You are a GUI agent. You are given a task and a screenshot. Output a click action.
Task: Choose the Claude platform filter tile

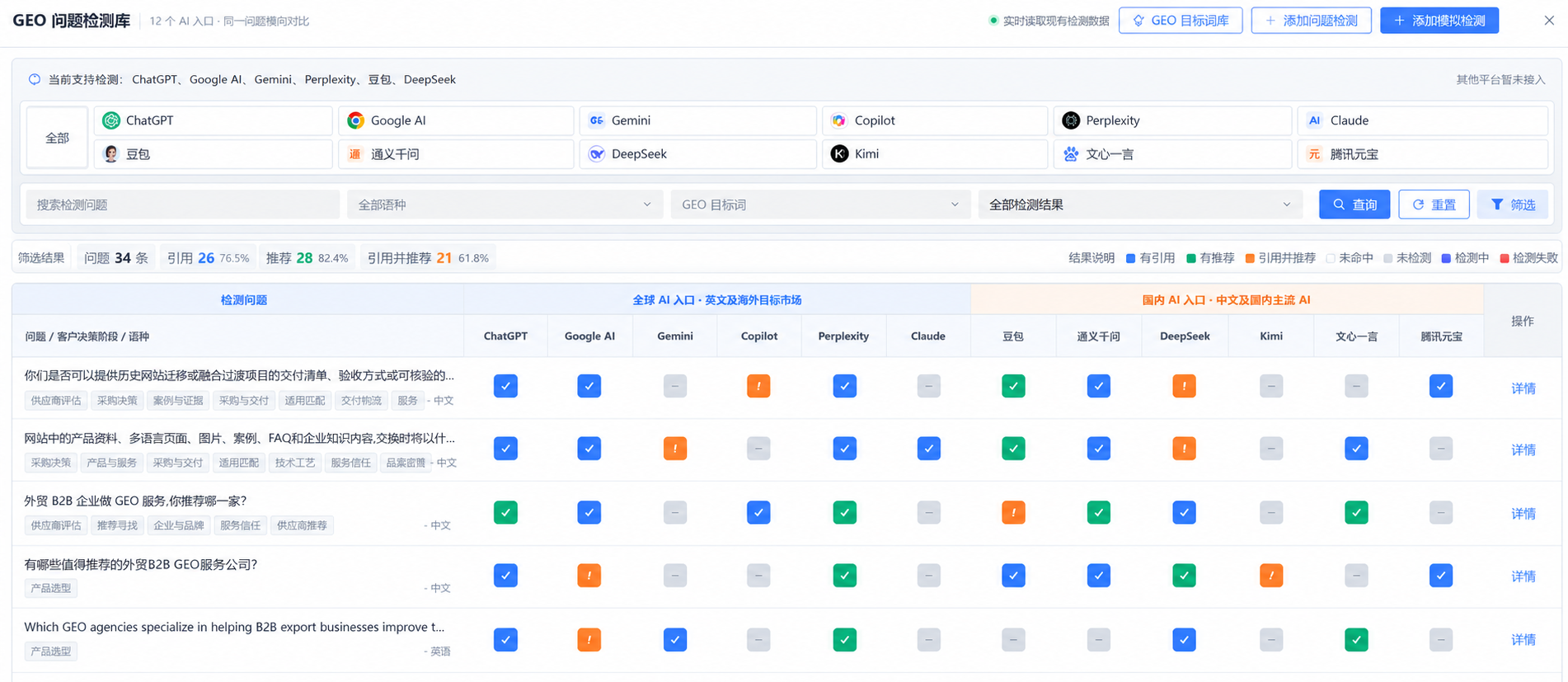click(1422, 120)
